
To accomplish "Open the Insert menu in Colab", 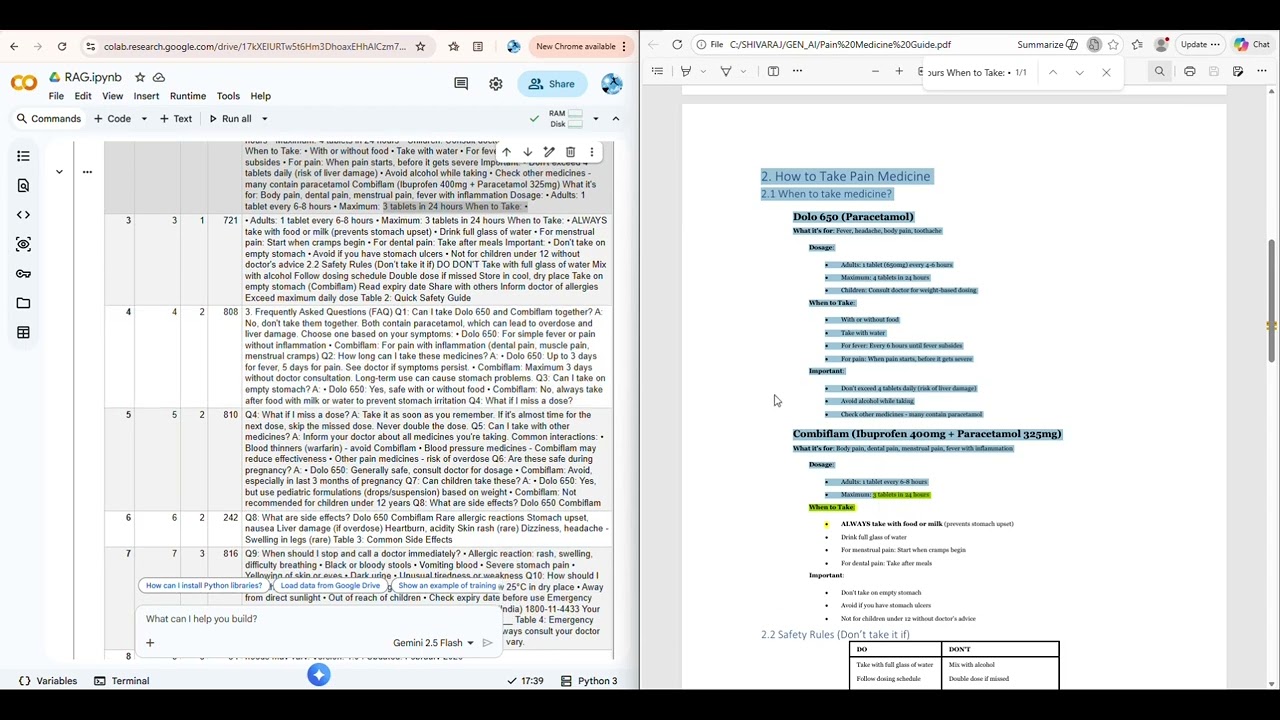I will coord(146,96).
